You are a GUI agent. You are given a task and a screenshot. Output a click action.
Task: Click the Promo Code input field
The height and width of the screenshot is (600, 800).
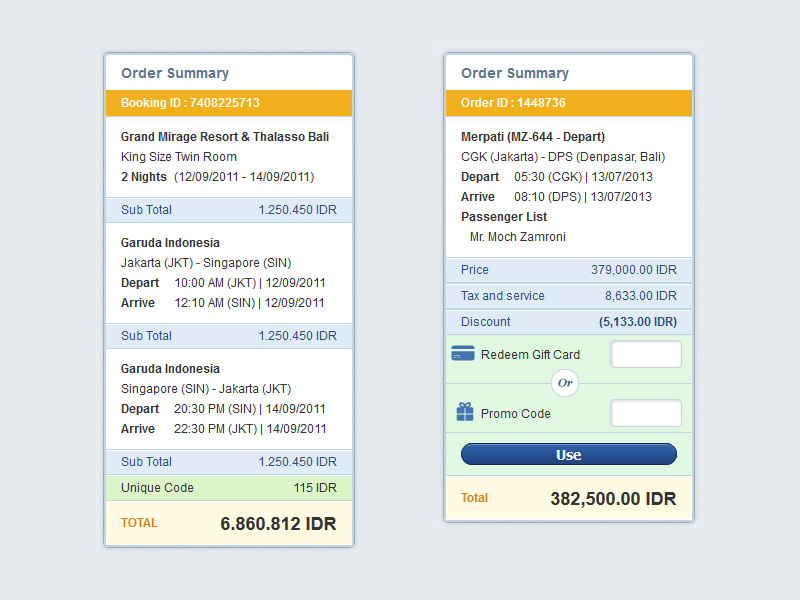pos(646,413)
